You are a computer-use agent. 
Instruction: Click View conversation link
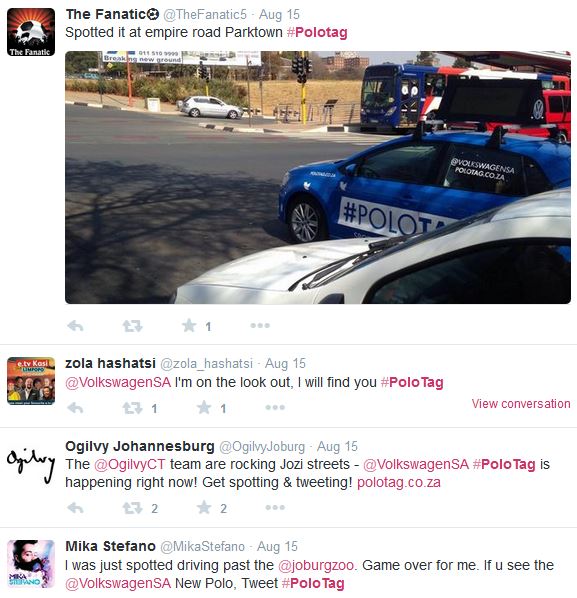(521, 403)
